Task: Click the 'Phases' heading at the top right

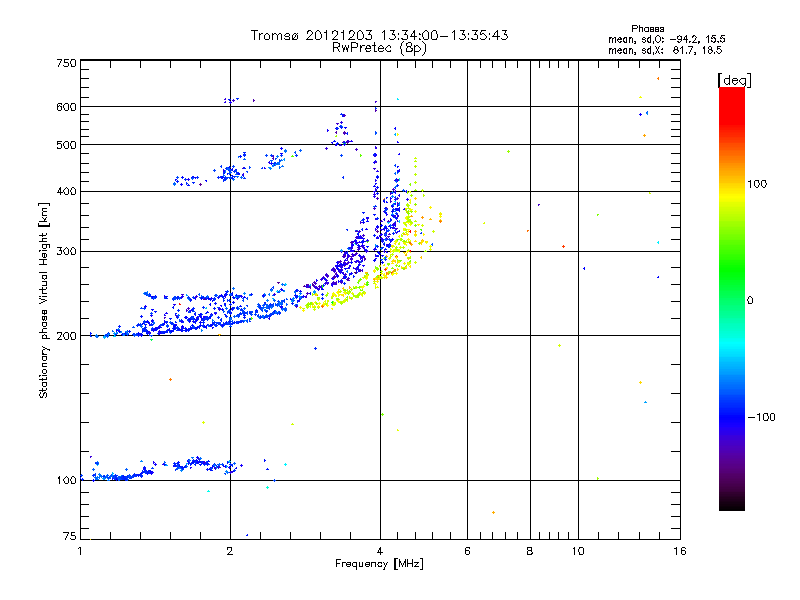Action: (647, 29)
